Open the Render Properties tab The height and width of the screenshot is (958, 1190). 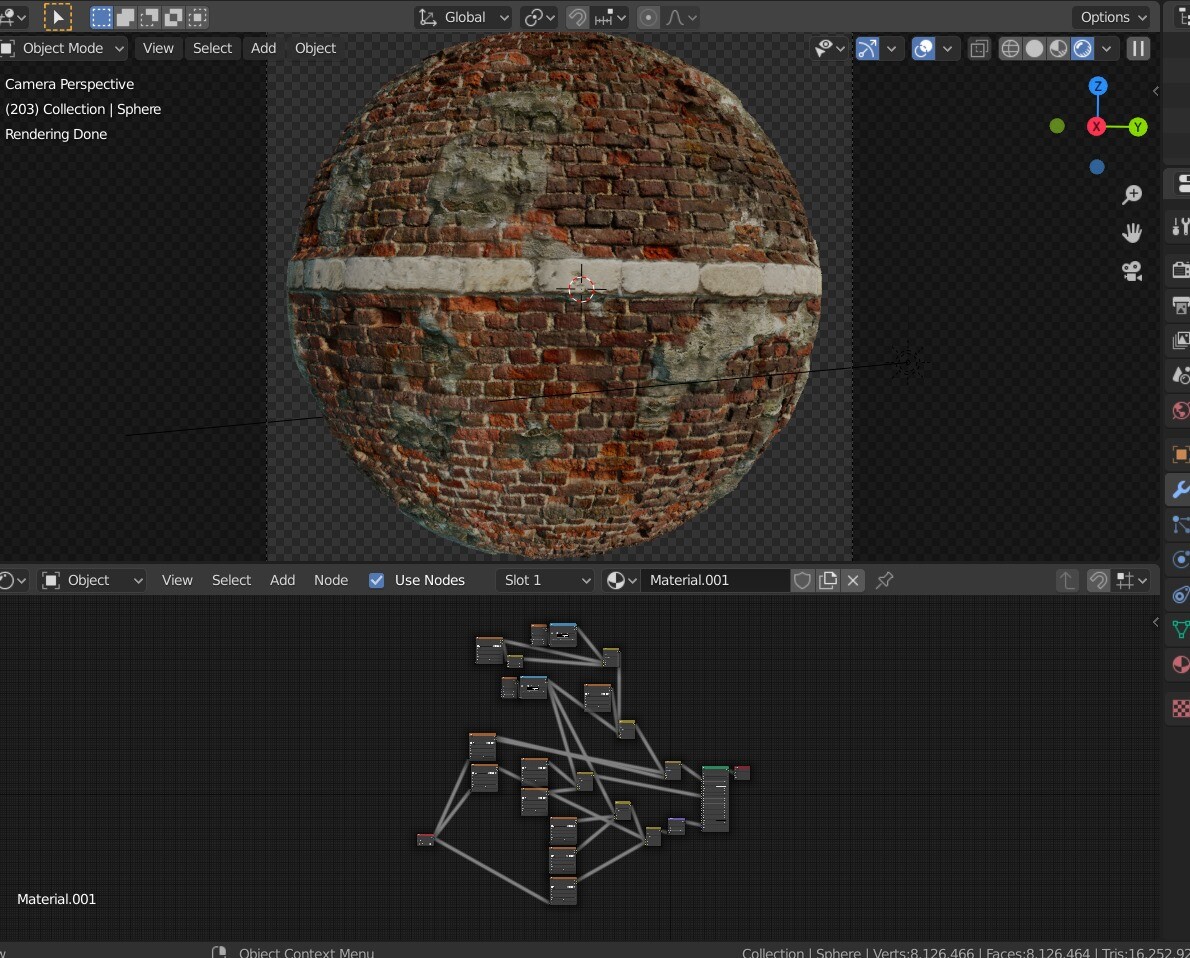[x=1179, y=270]
